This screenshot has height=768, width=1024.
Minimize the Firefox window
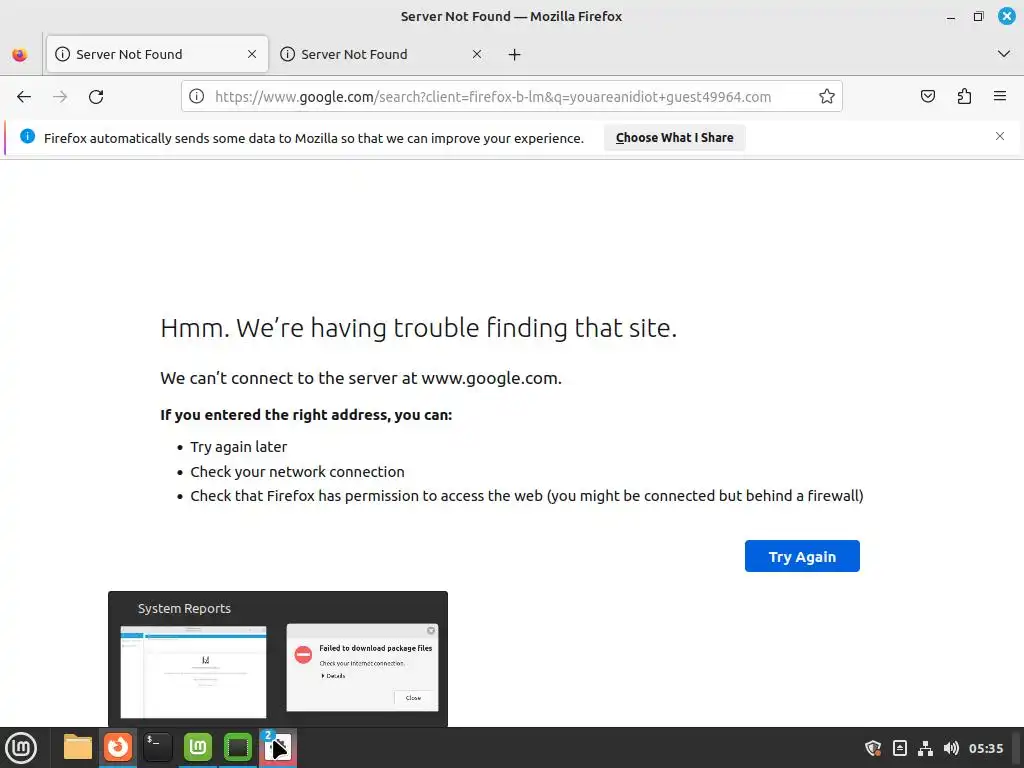(x=951, y=17)
